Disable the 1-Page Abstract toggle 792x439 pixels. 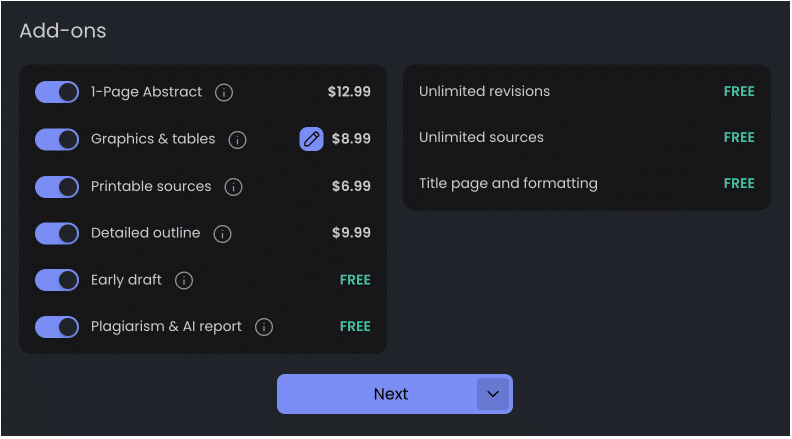(57, 92)
